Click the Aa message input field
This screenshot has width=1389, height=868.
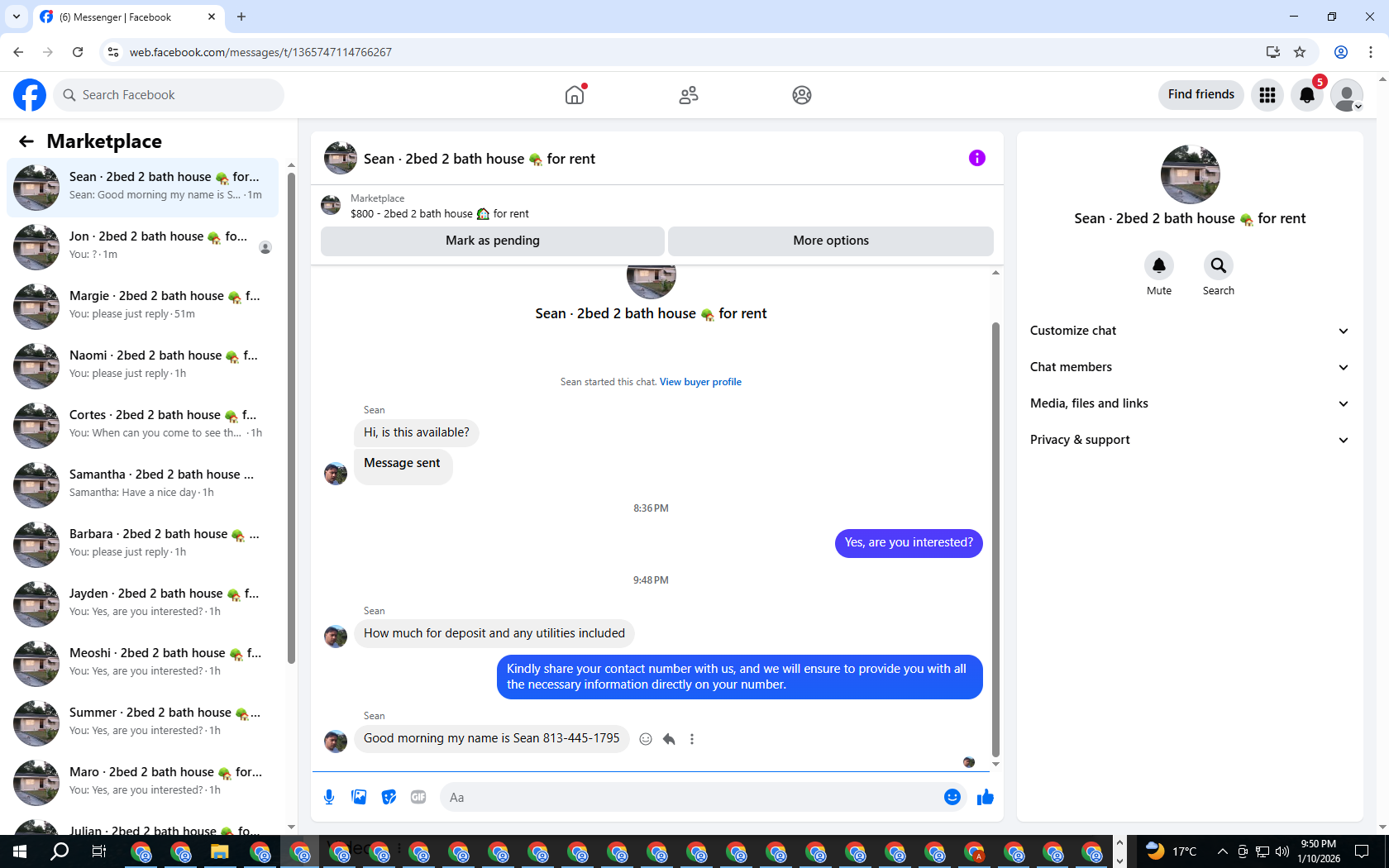pos(690,798)
